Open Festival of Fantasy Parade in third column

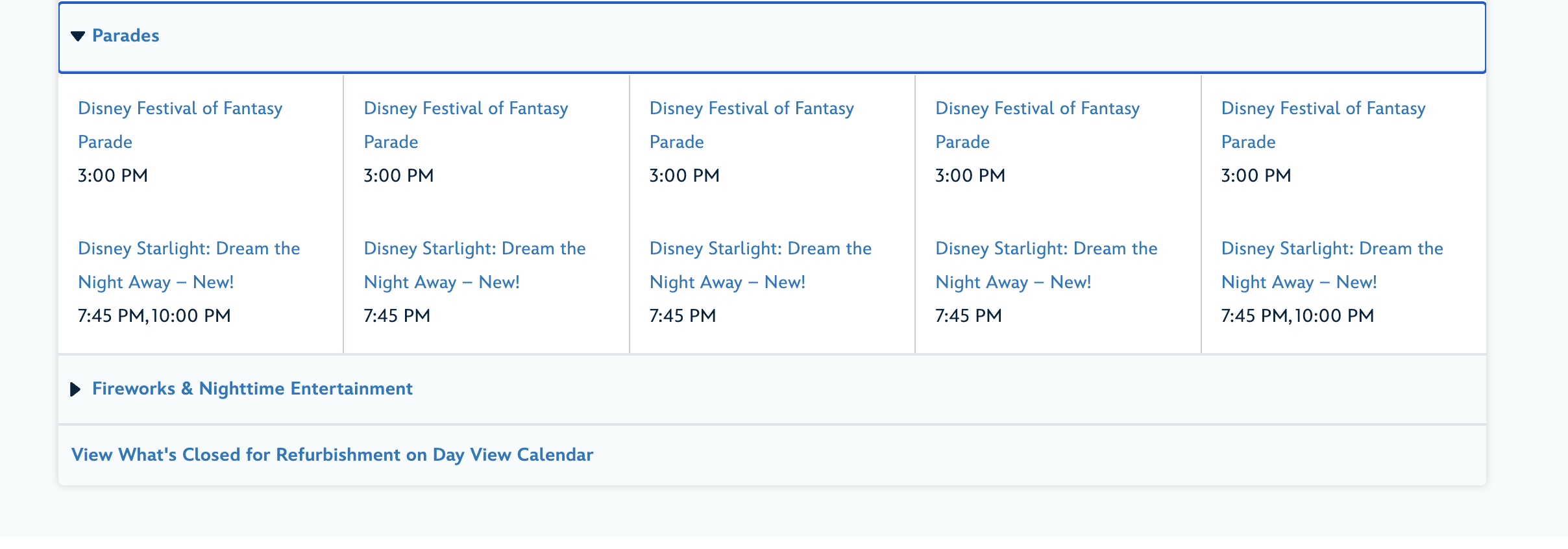pyautogui.click(x=751, y=108)
